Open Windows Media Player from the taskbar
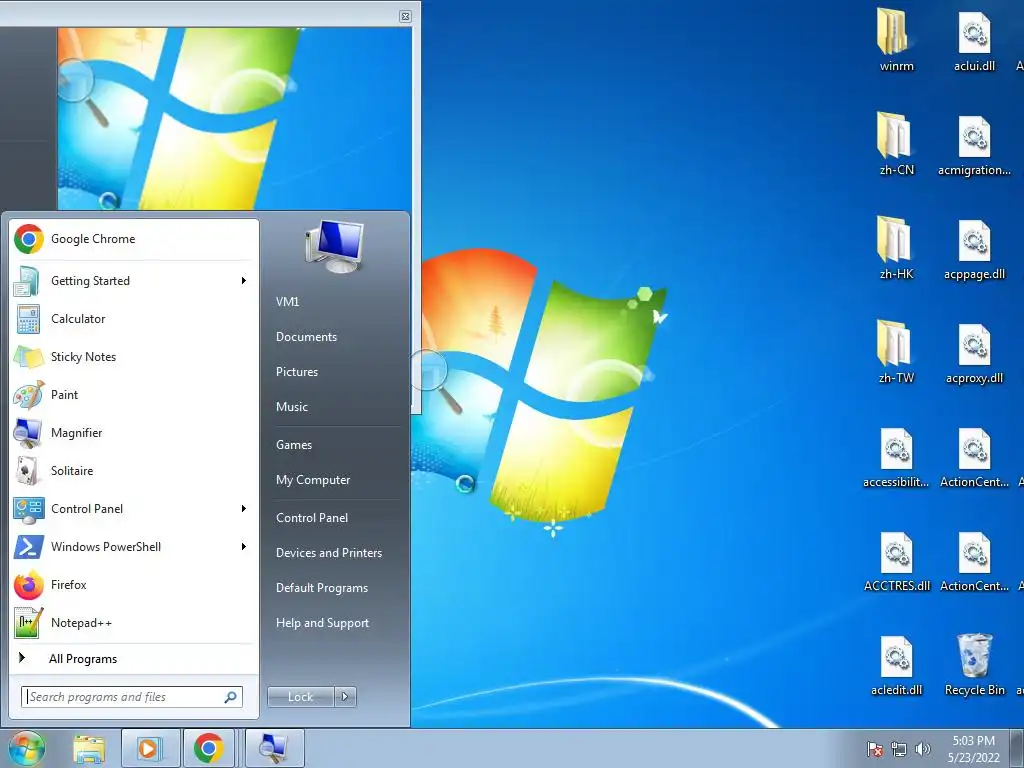This screenshot has width=1024, height=768. [150, 749]
